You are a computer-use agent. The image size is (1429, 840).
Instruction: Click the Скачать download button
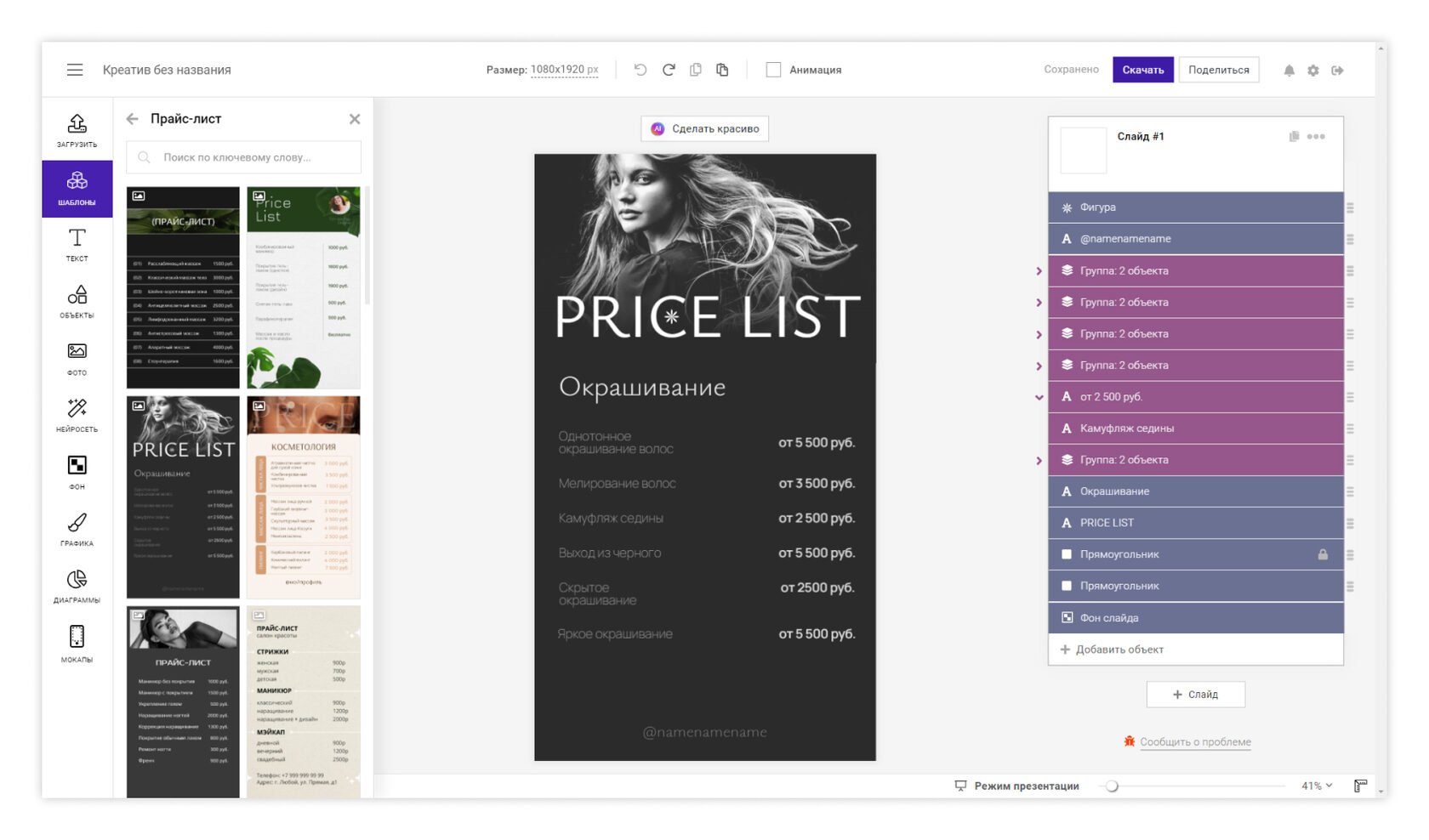tap(1142, 70)
